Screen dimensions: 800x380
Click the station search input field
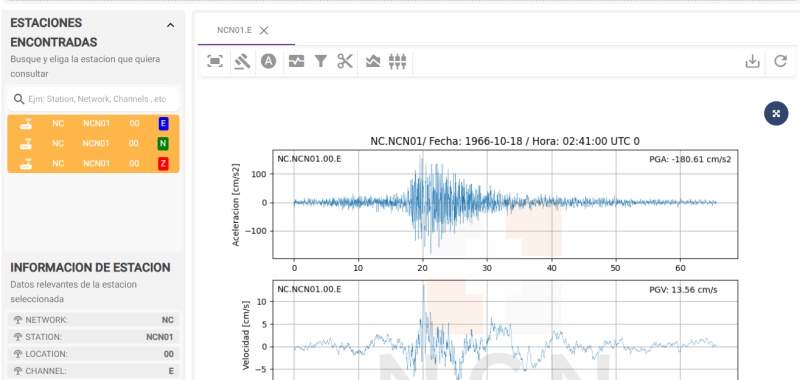point(93,99)
